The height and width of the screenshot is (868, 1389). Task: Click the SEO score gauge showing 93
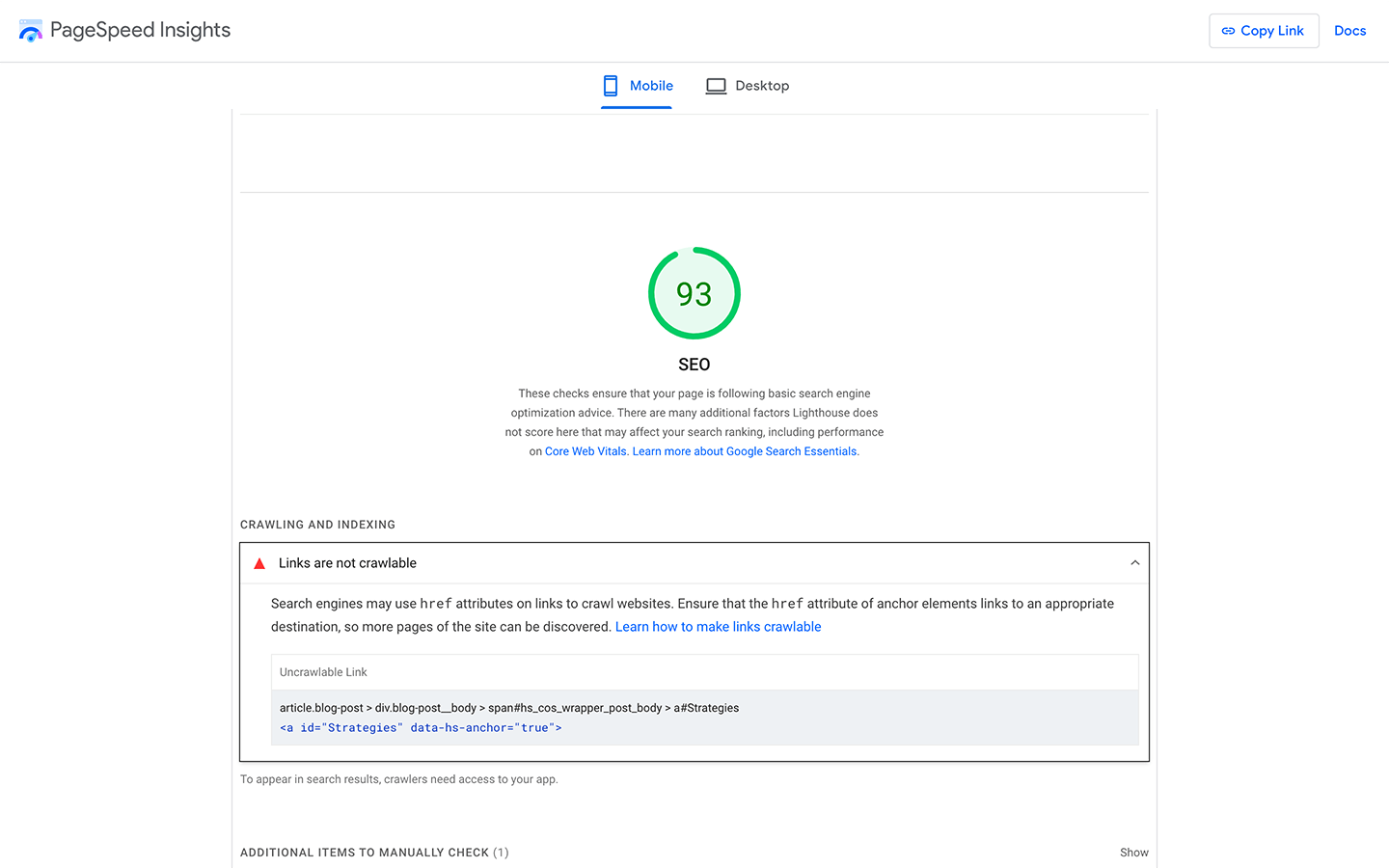694,293
